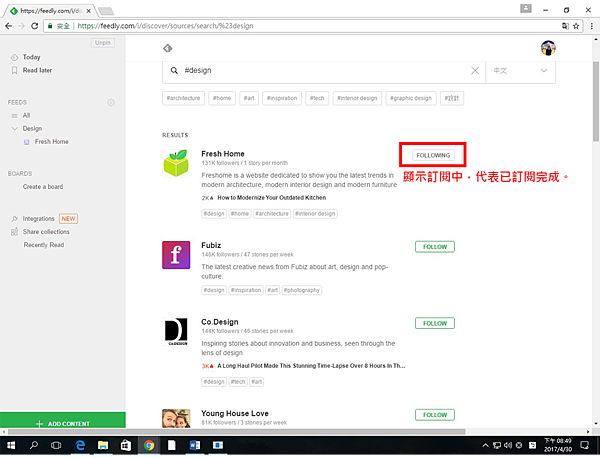Image resolution: width=600 pixels, height=458 pixels.
Task: Open the Chrome three-dot menu
Action: (x=592, y=26)
